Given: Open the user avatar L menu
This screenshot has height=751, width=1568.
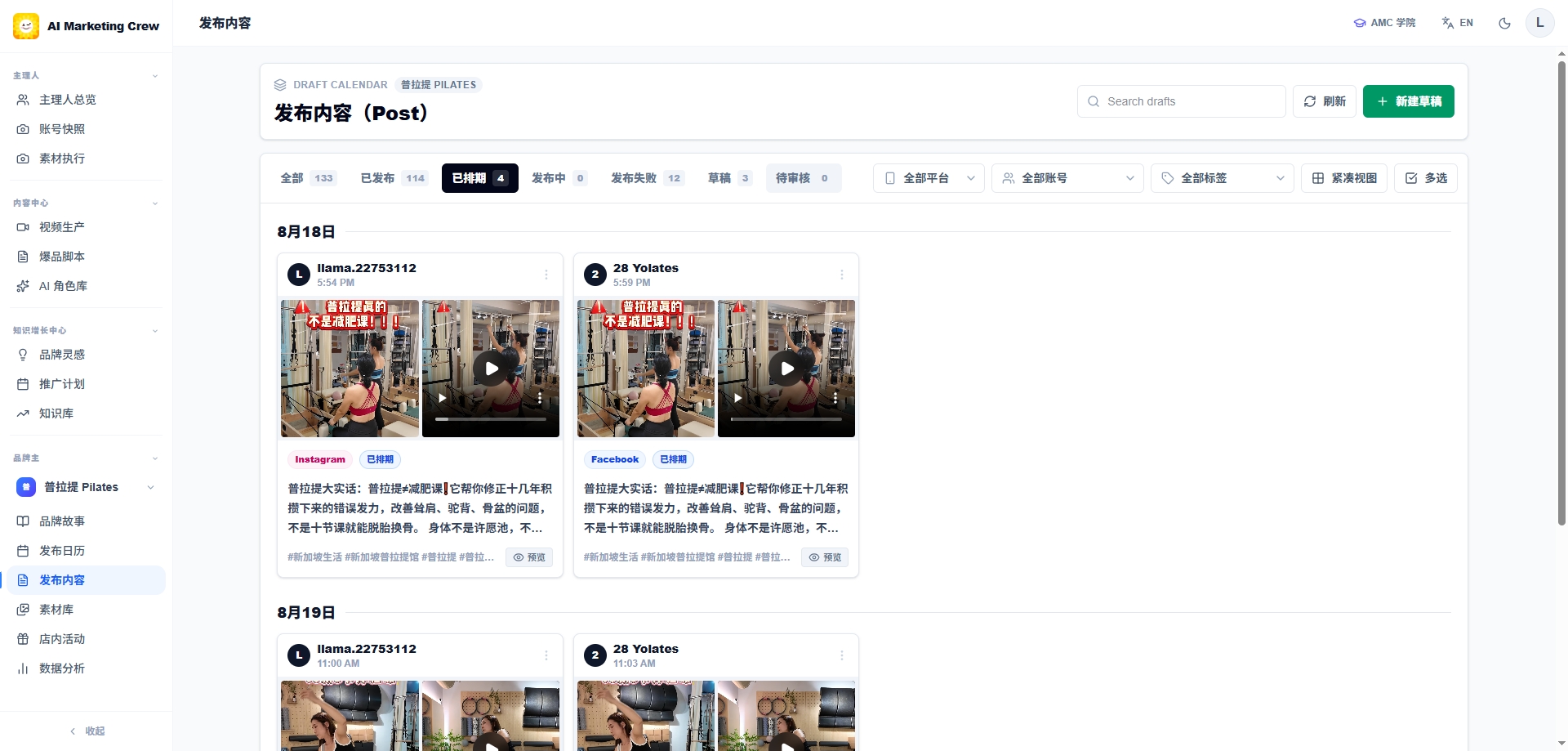Looking at the screenshot, I should click(x=1539, y=23).
